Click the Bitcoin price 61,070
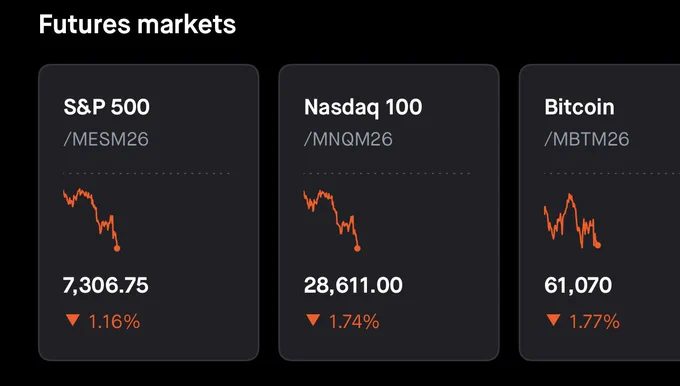This screenshot has width=680, height=386. pyautogui.click(x=578, y=285)
